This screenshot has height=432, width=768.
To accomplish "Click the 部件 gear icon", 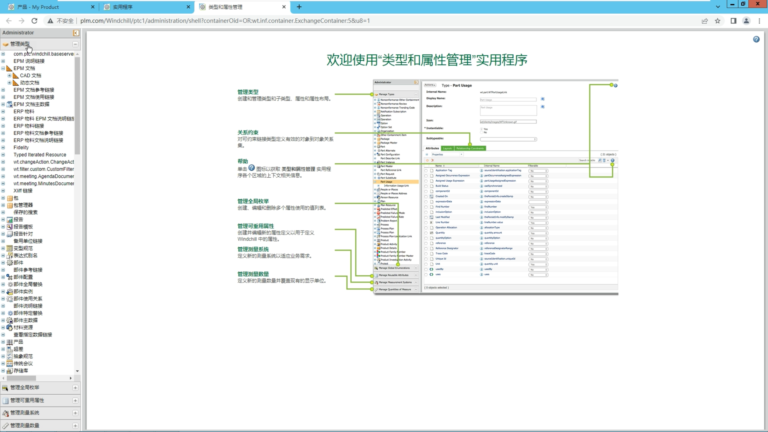I will point(9,263).
